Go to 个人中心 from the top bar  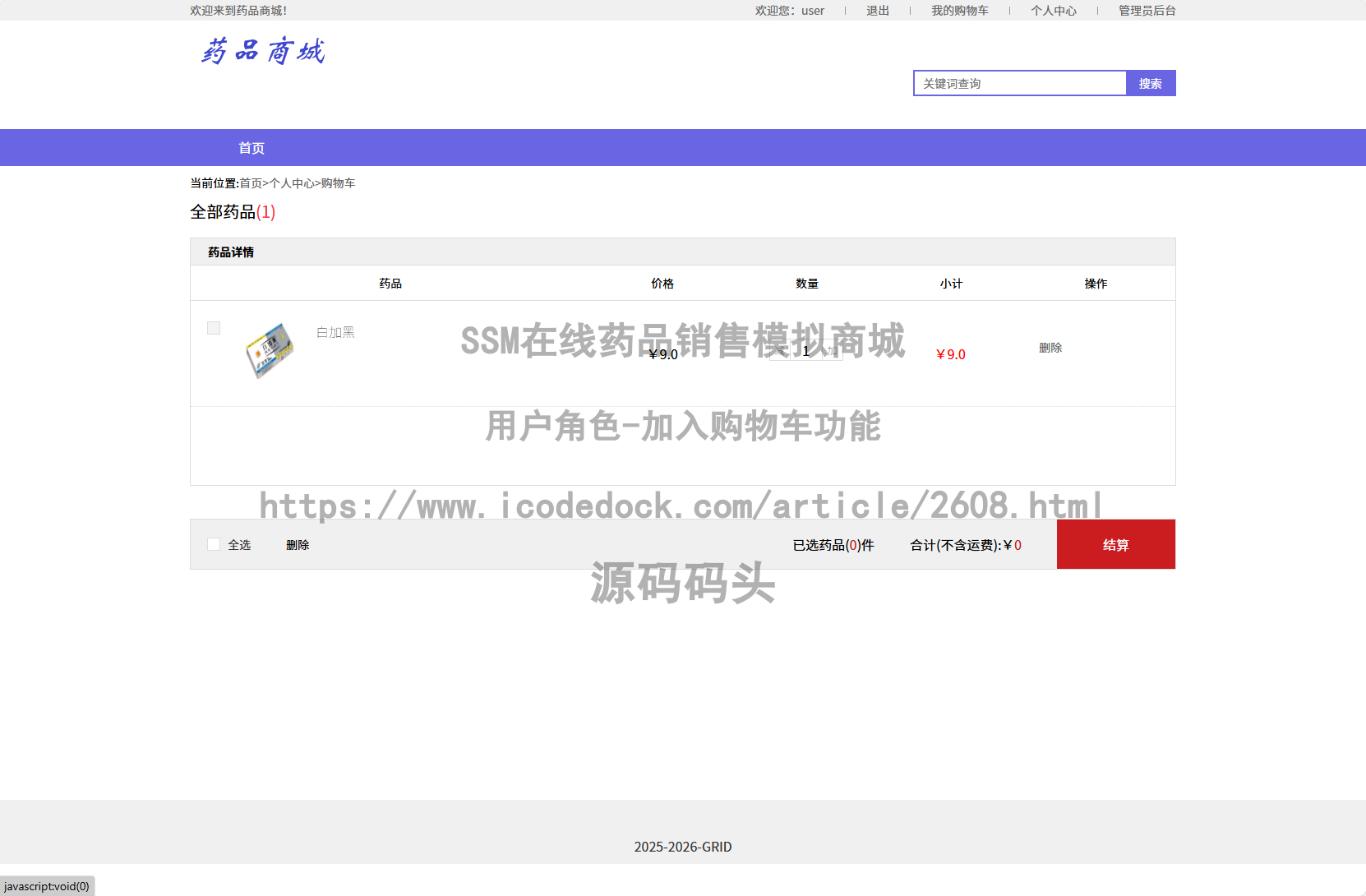coord(1054,10)
